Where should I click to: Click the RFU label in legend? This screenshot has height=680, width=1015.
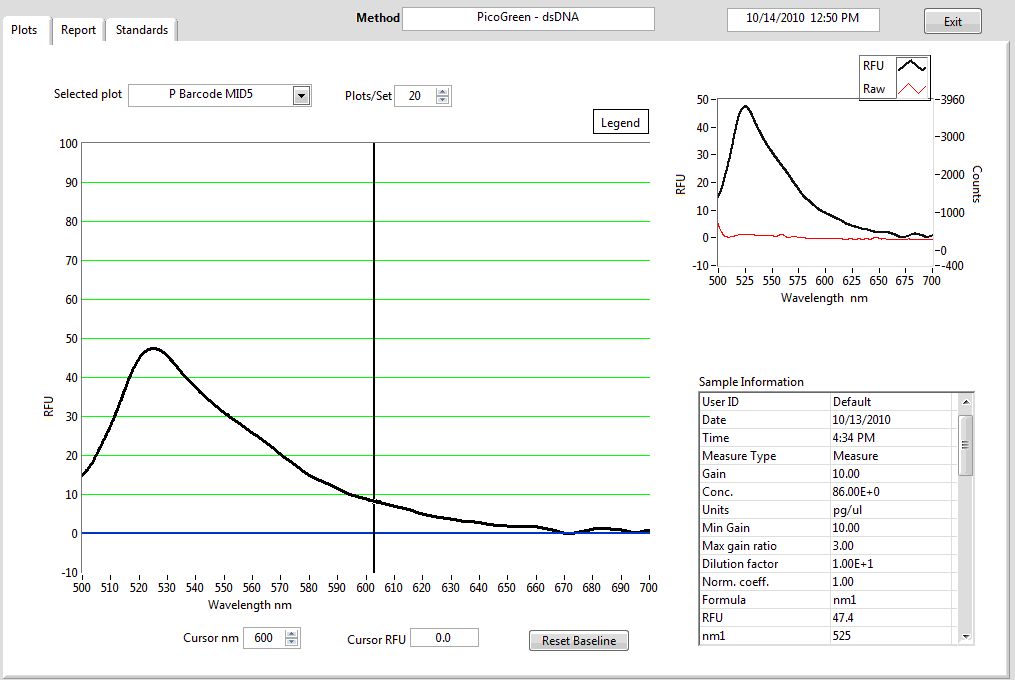(x=873, y=65)
